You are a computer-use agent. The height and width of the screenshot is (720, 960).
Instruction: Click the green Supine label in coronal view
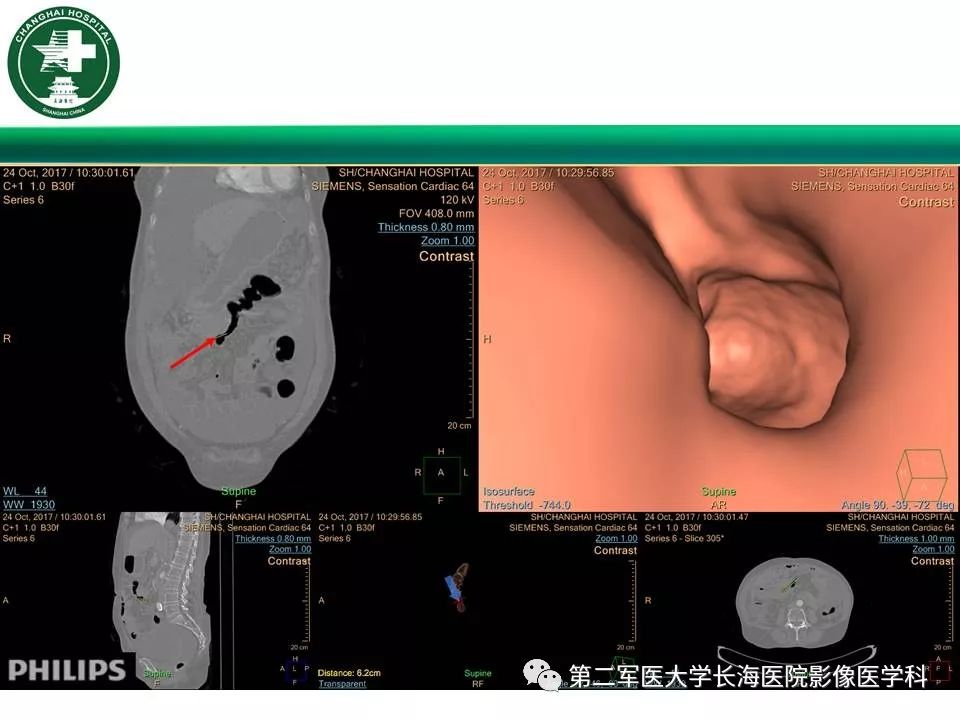pyautogui.click(x=238, y=492)
